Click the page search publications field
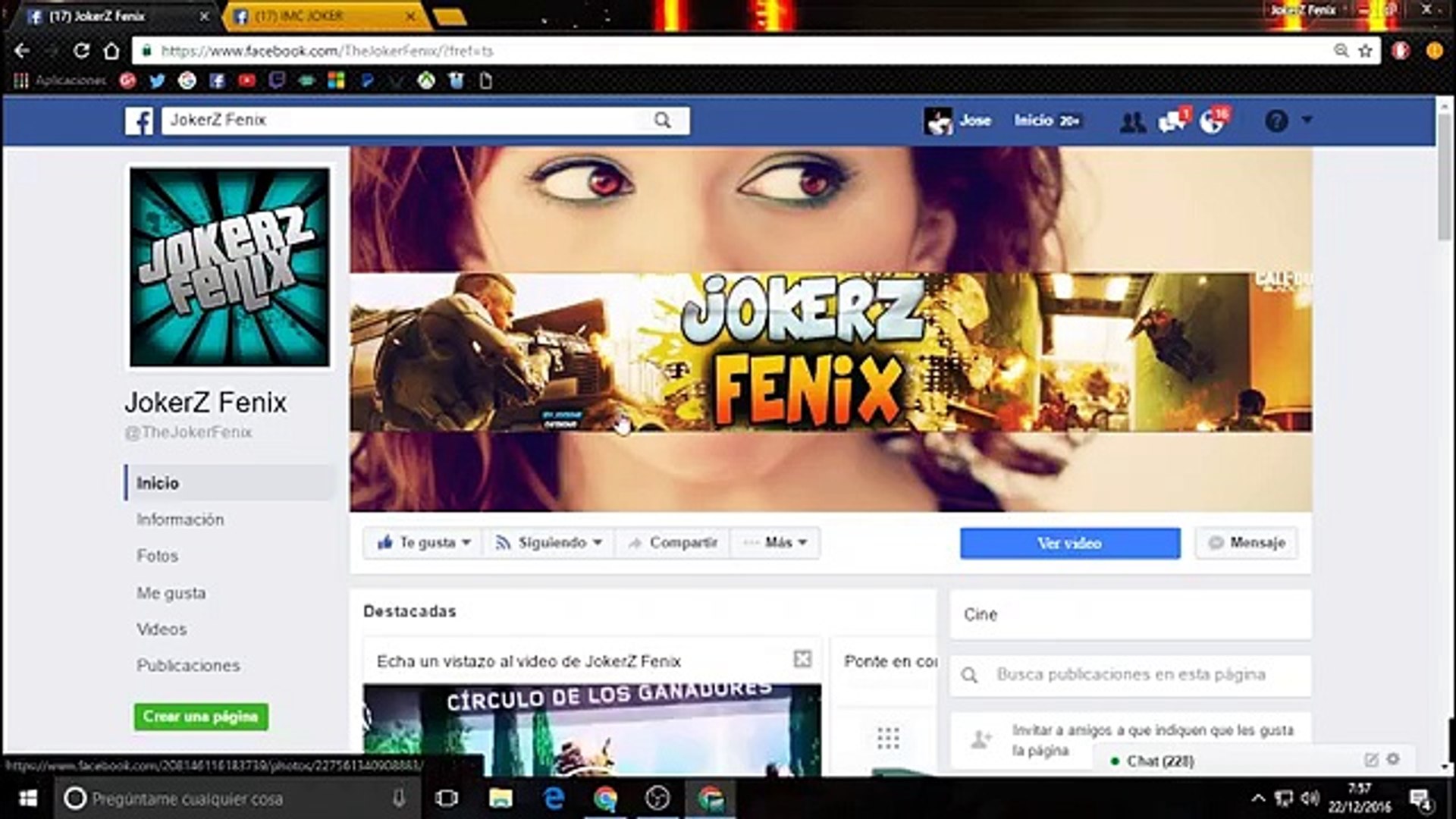The width and height of the screenshot is (1456, 819). point(1130,675)
